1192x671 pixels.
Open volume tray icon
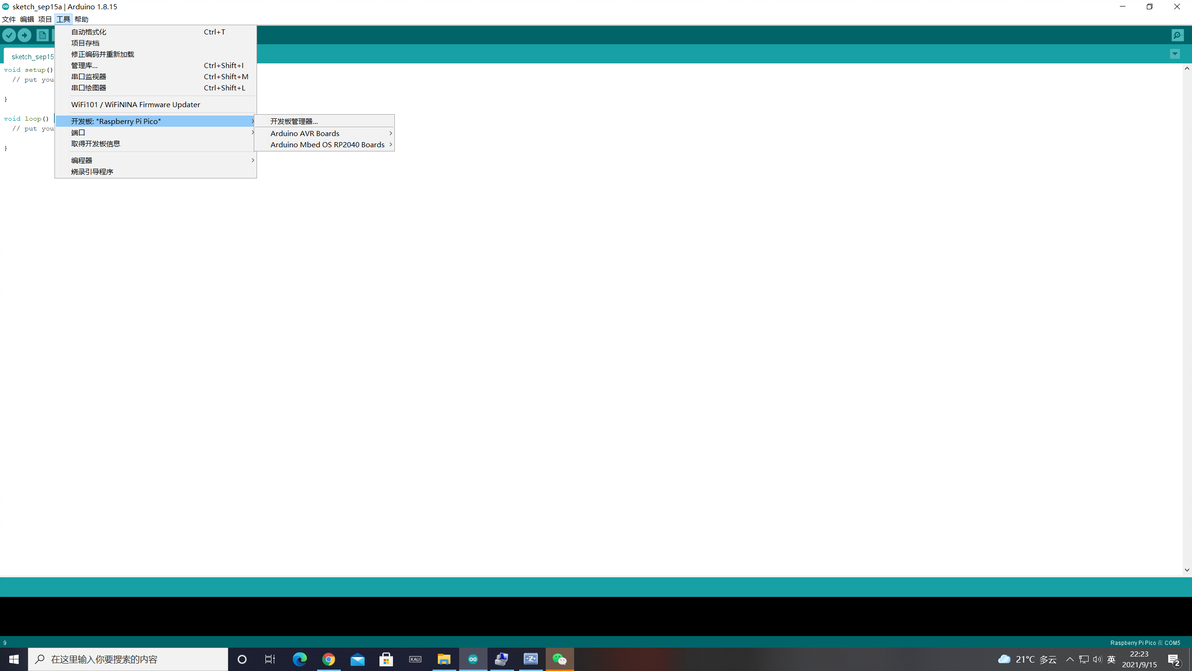point(1097,659)
